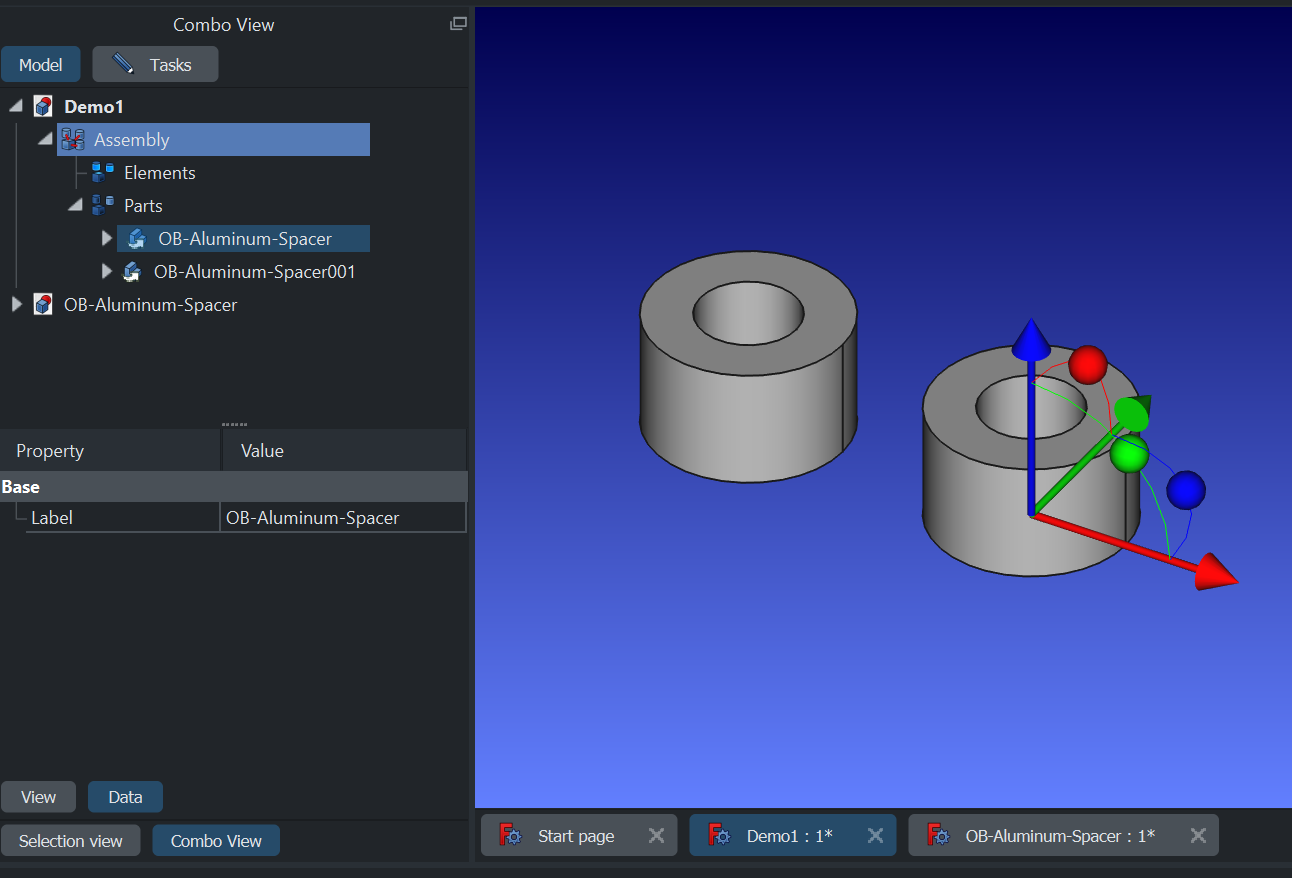The image size is (1292, 878).
Task: Click the Property column header
Action: [110, 451]
